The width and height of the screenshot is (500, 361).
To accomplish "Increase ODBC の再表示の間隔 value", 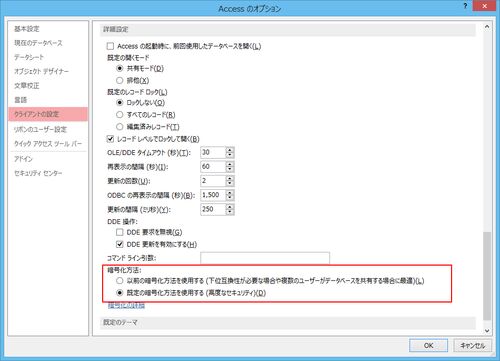I will [x=230, y=192].
